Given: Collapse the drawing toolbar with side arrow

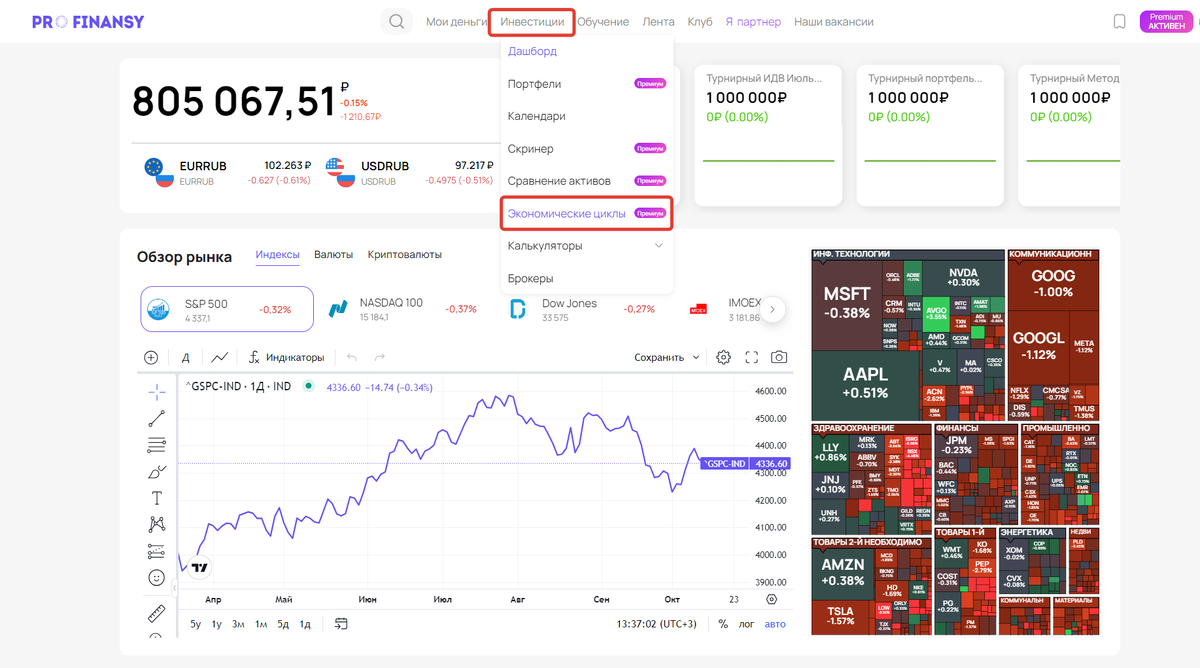Looking at the screenshot, I should pos(176,587).
